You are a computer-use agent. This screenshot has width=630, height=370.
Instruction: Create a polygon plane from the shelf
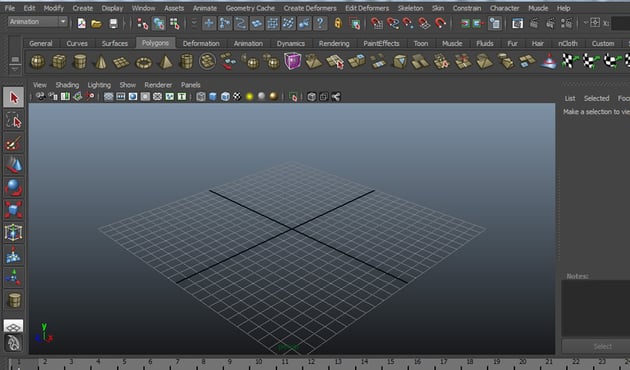[x=121, y=62]
